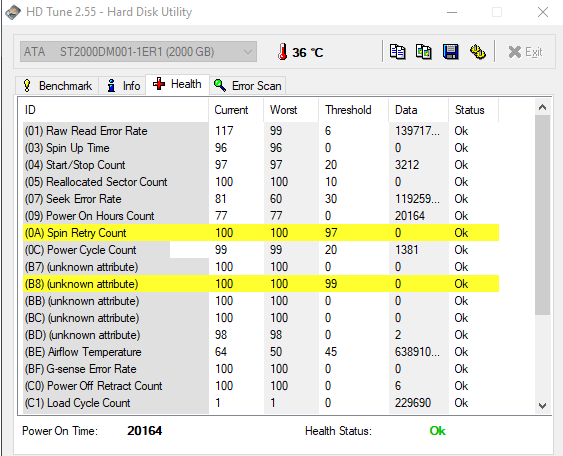The image size is (563, 456).
Task: Select the Health tab
Action: (177, 84)
